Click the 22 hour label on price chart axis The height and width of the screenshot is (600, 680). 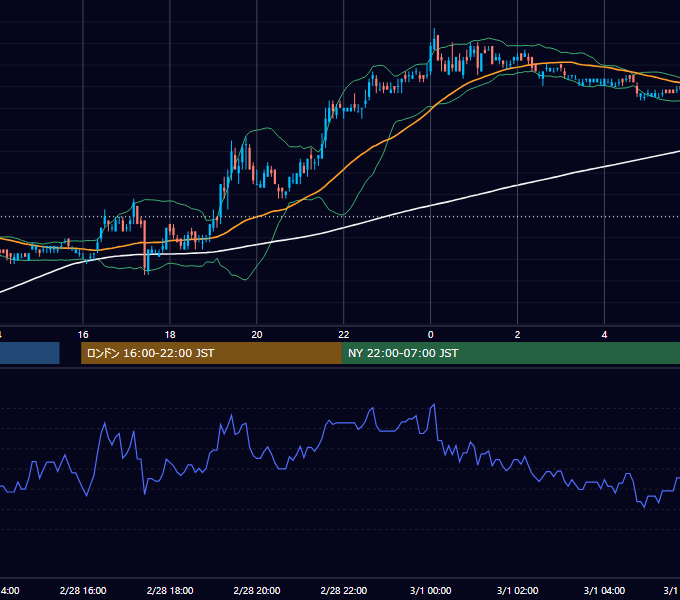pyautogui.click(x=343, y=335)
